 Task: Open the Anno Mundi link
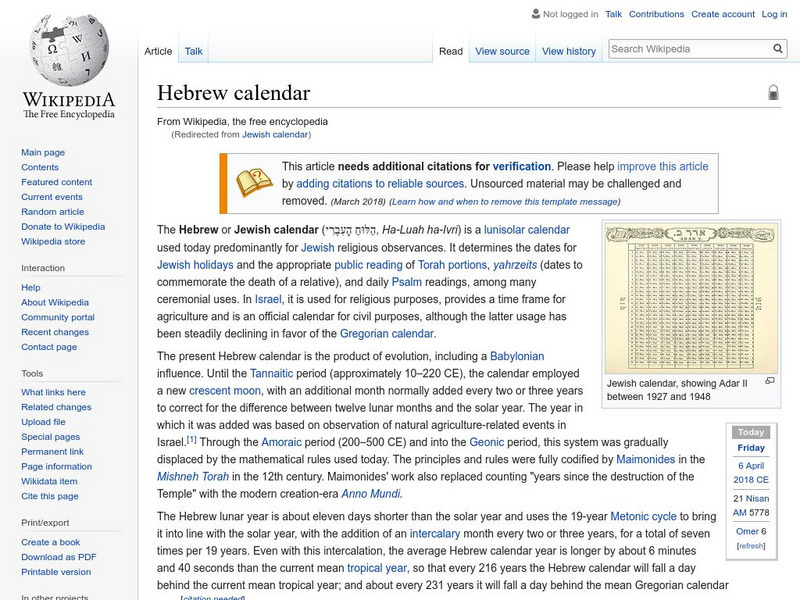click(371, 494)
